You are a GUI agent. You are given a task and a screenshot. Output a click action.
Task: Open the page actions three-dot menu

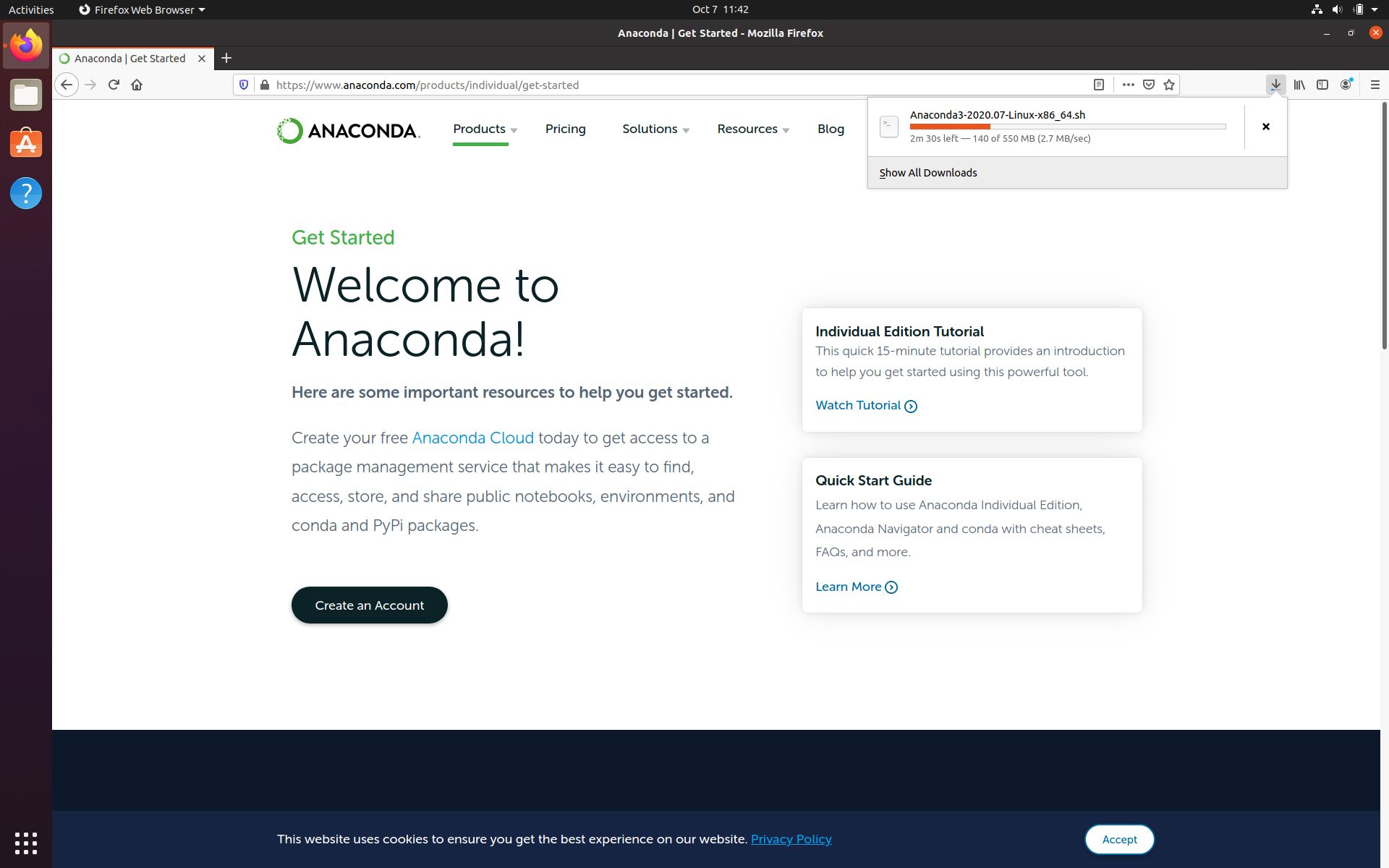[x=1128, y=85]
